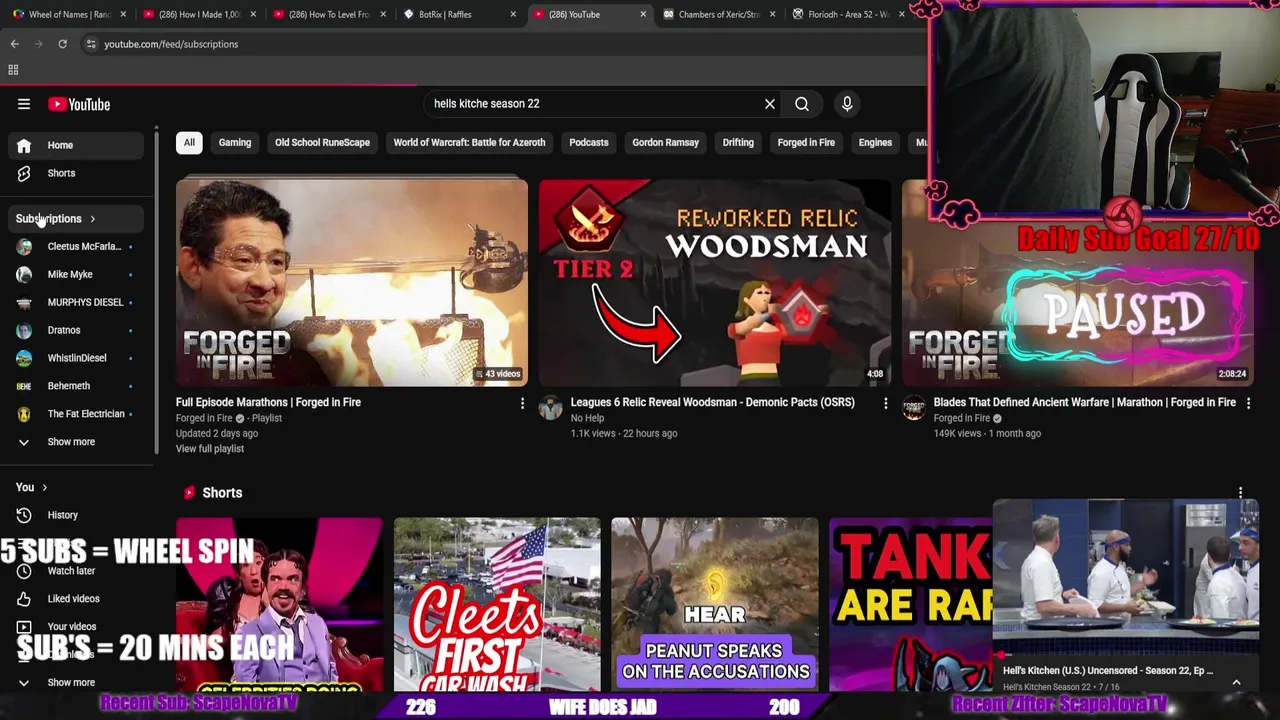Open Blades That Defined Ancient Warfare title

(1084, 402)
